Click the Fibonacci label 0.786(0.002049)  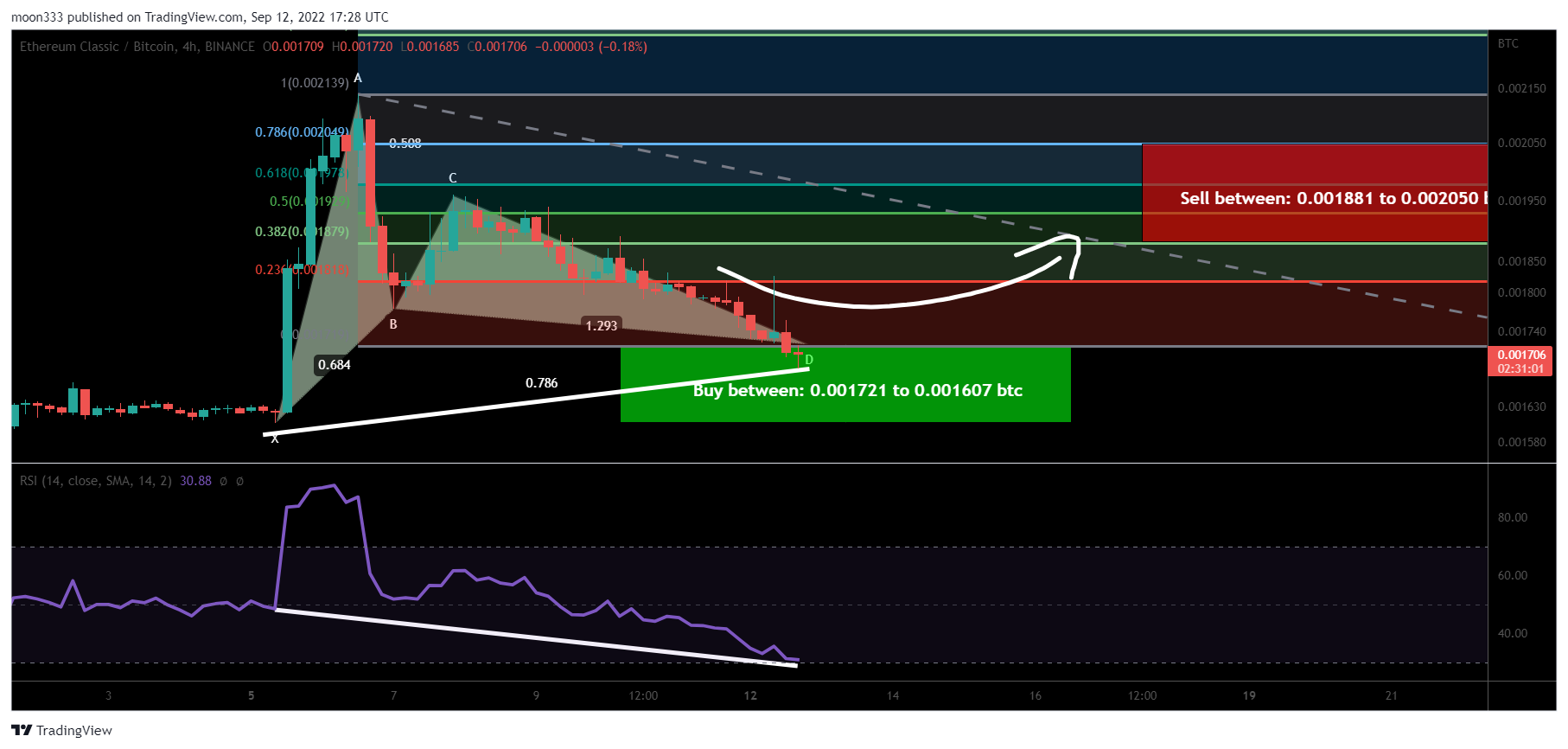click(302, 132)
